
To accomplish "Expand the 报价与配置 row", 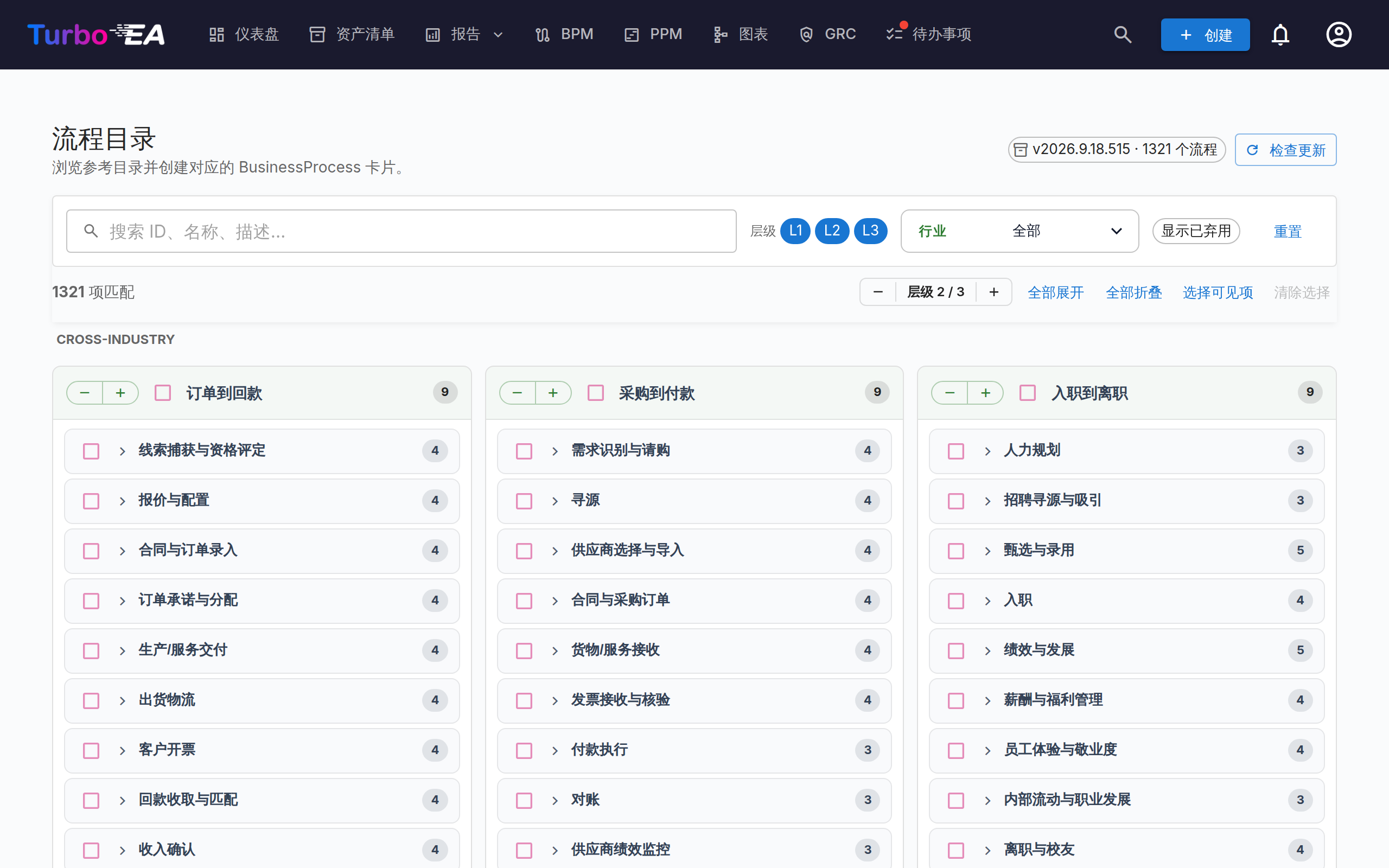I will pos(122,501).
